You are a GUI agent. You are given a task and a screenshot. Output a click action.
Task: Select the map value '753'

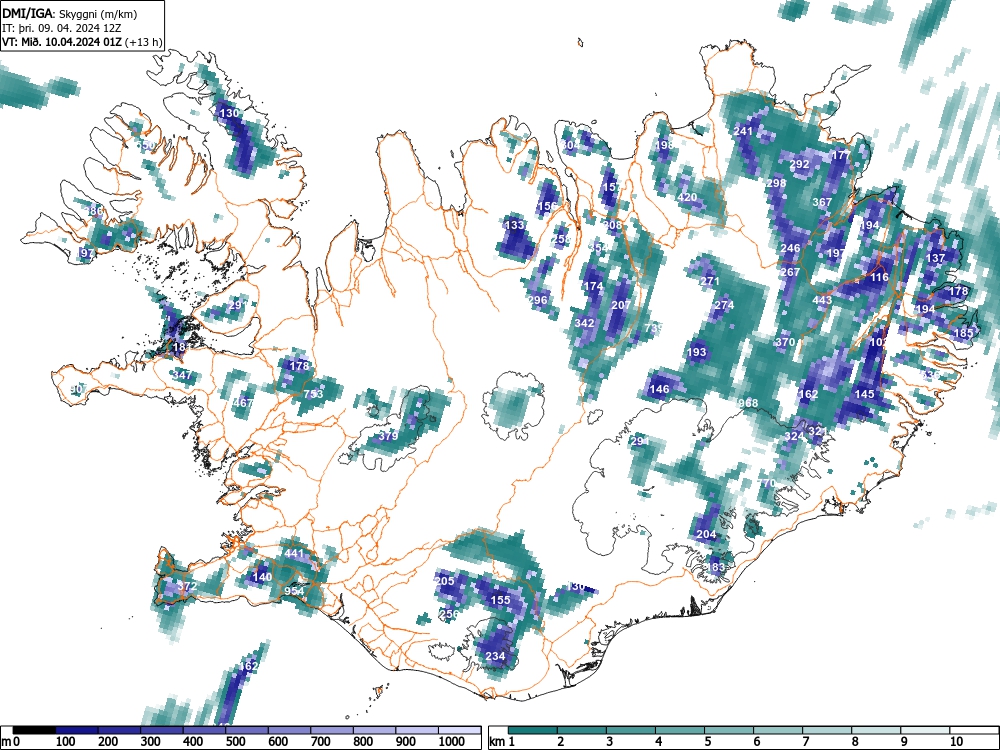click(x=313, y=394)
